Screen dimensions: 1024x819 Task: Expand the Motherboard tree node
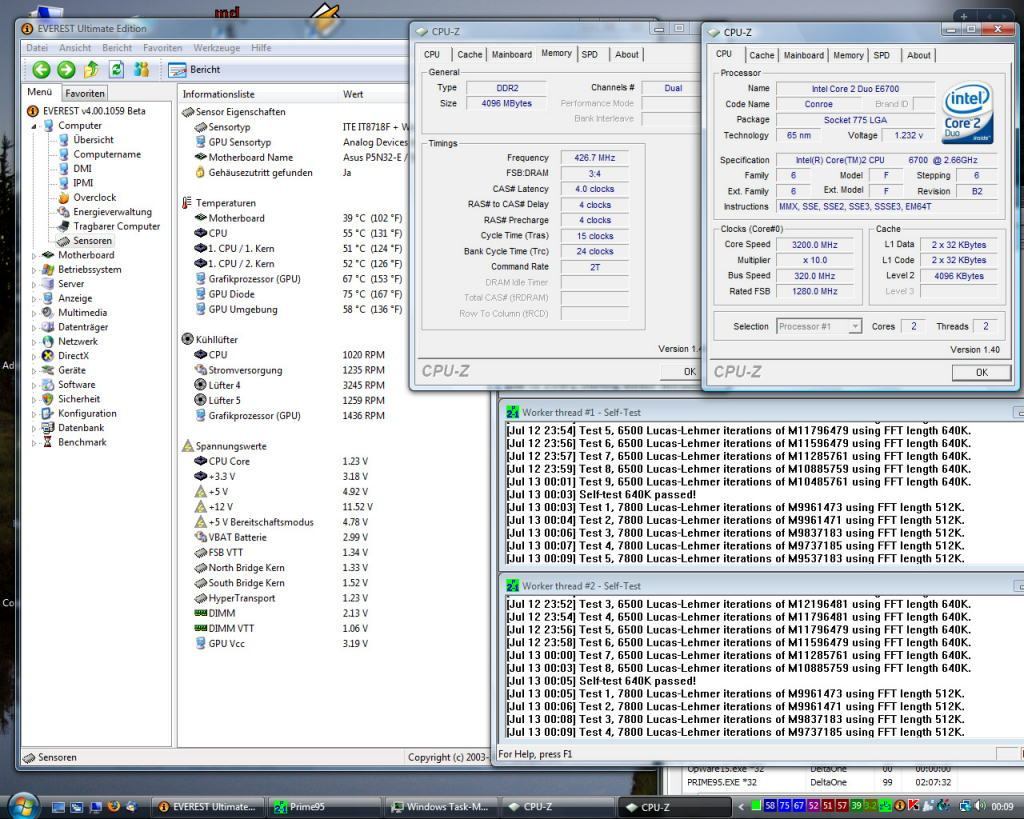(34, 255)
